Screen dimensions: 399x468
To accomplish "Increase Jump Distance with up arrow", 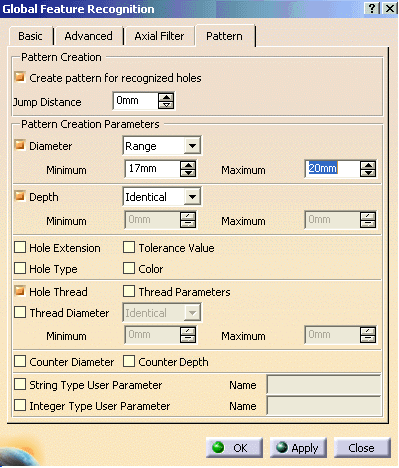I will coord(166,97).
